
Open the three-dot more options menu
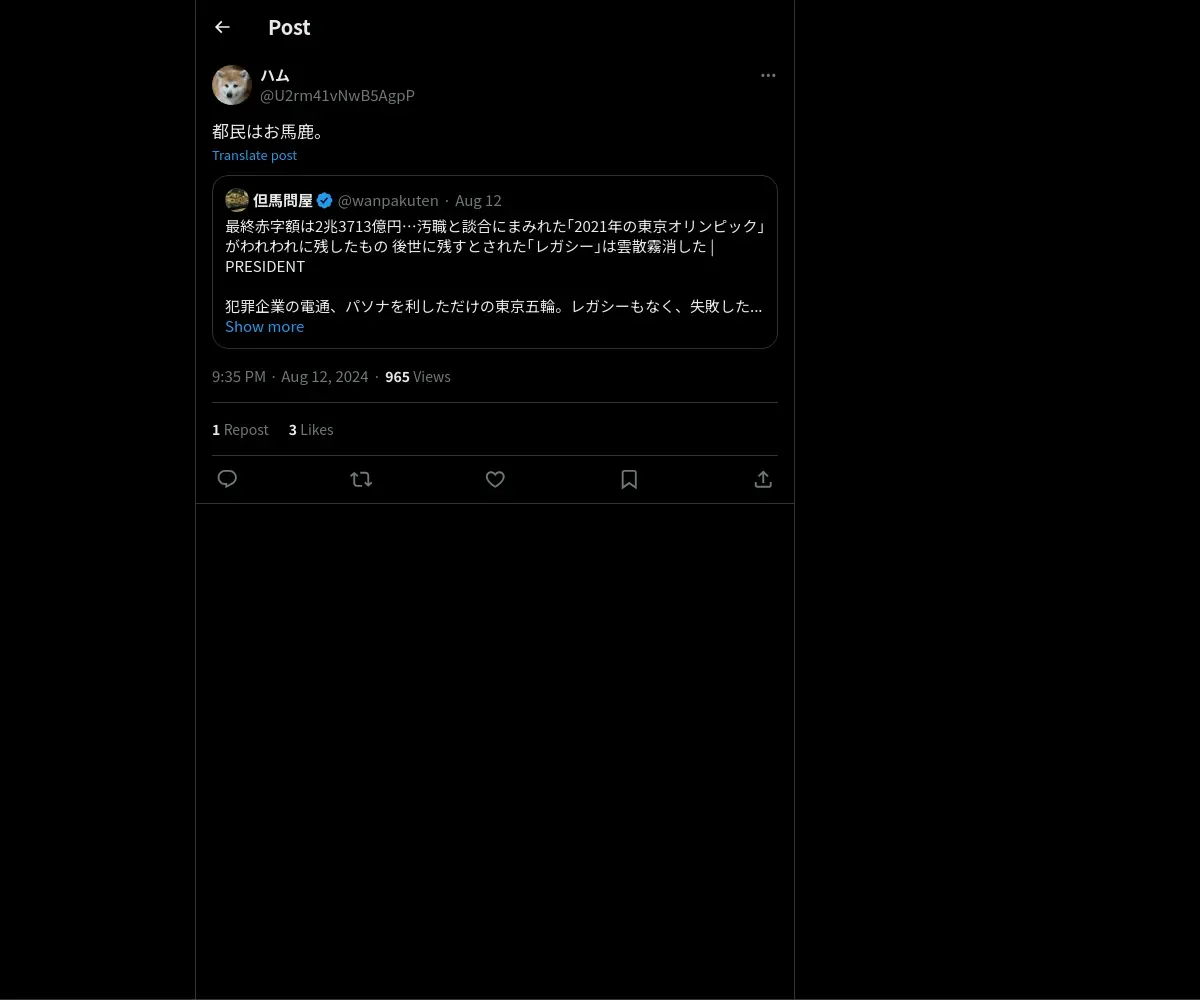coord(768,75)
